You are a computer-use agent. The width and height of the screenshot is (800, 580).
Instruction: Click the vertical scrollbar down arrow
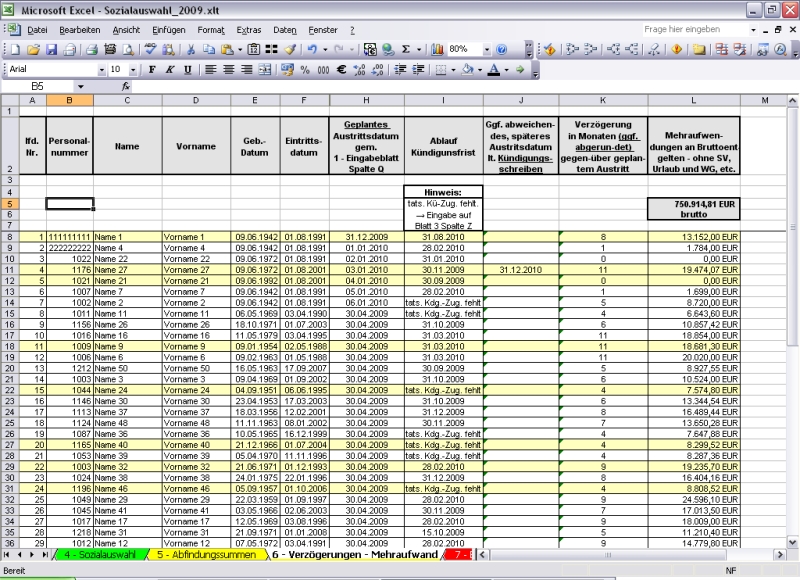792,542
